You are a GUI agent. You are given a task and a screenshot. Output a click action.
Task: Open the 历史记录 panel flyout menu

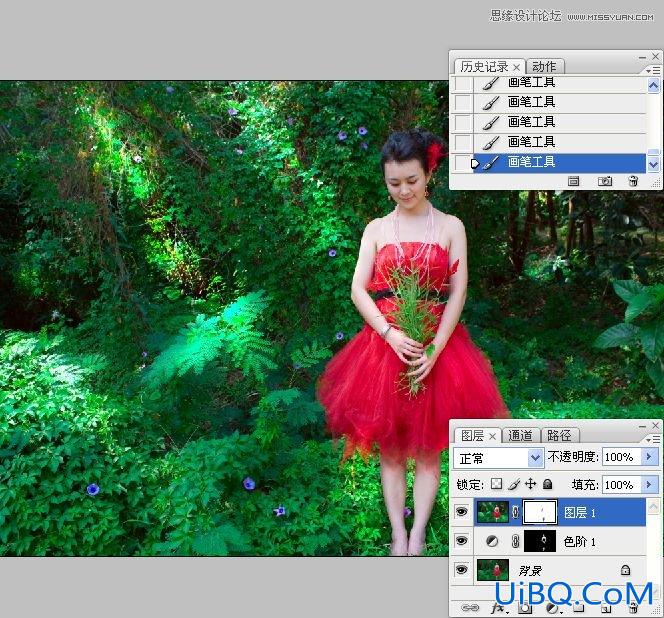coord(654,70)
